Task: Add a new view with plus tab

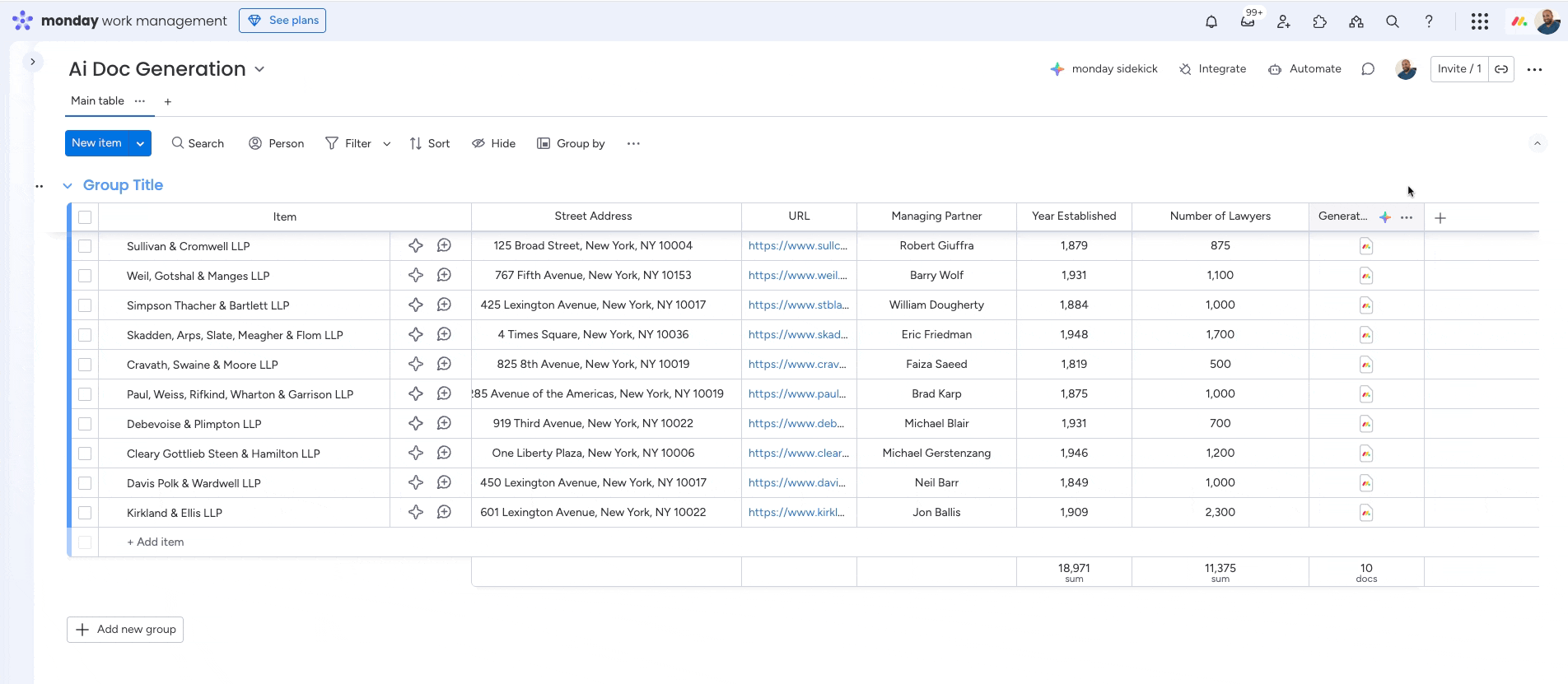Action: pyautogui.click(x=168, y=102)
